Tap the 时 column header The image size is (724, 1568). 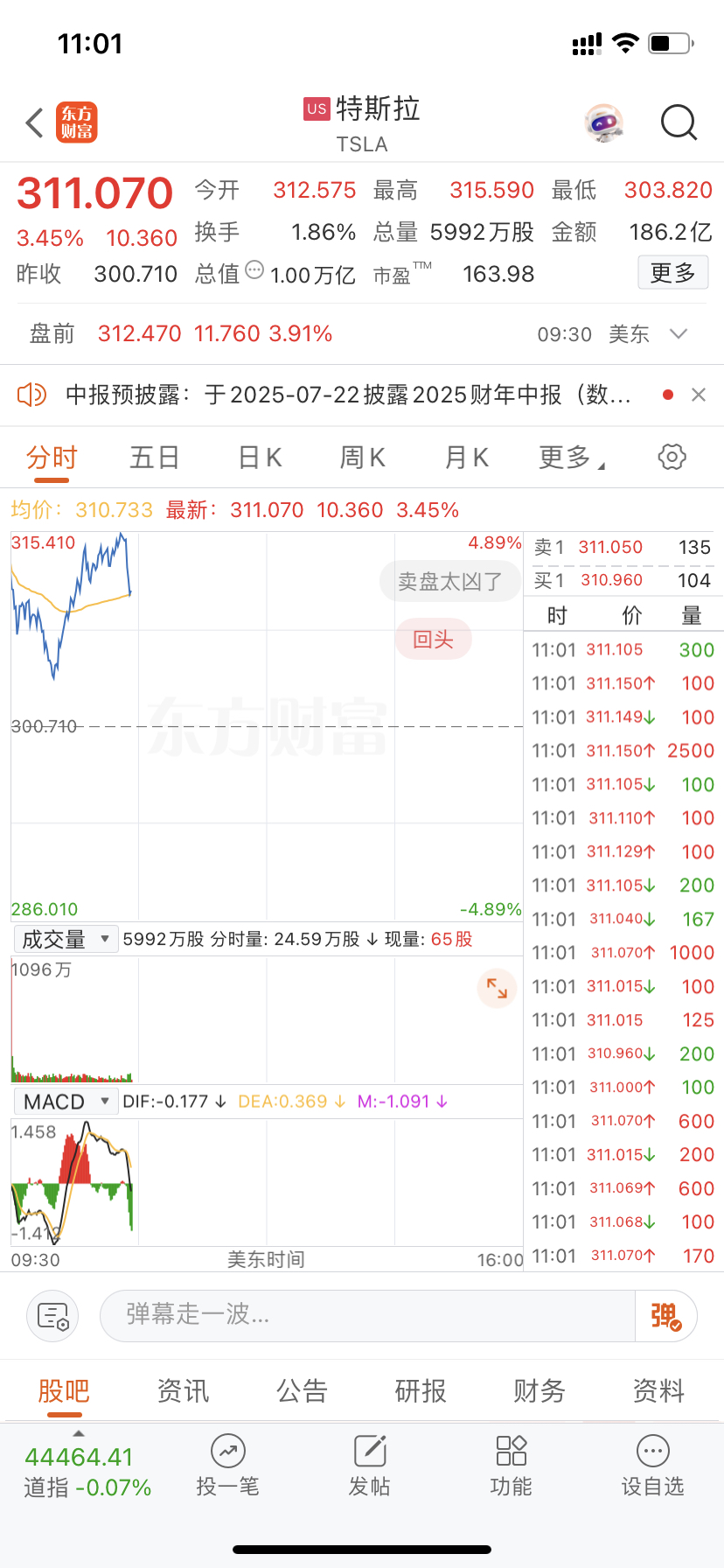pyautogui.click(x=557, y=616)
